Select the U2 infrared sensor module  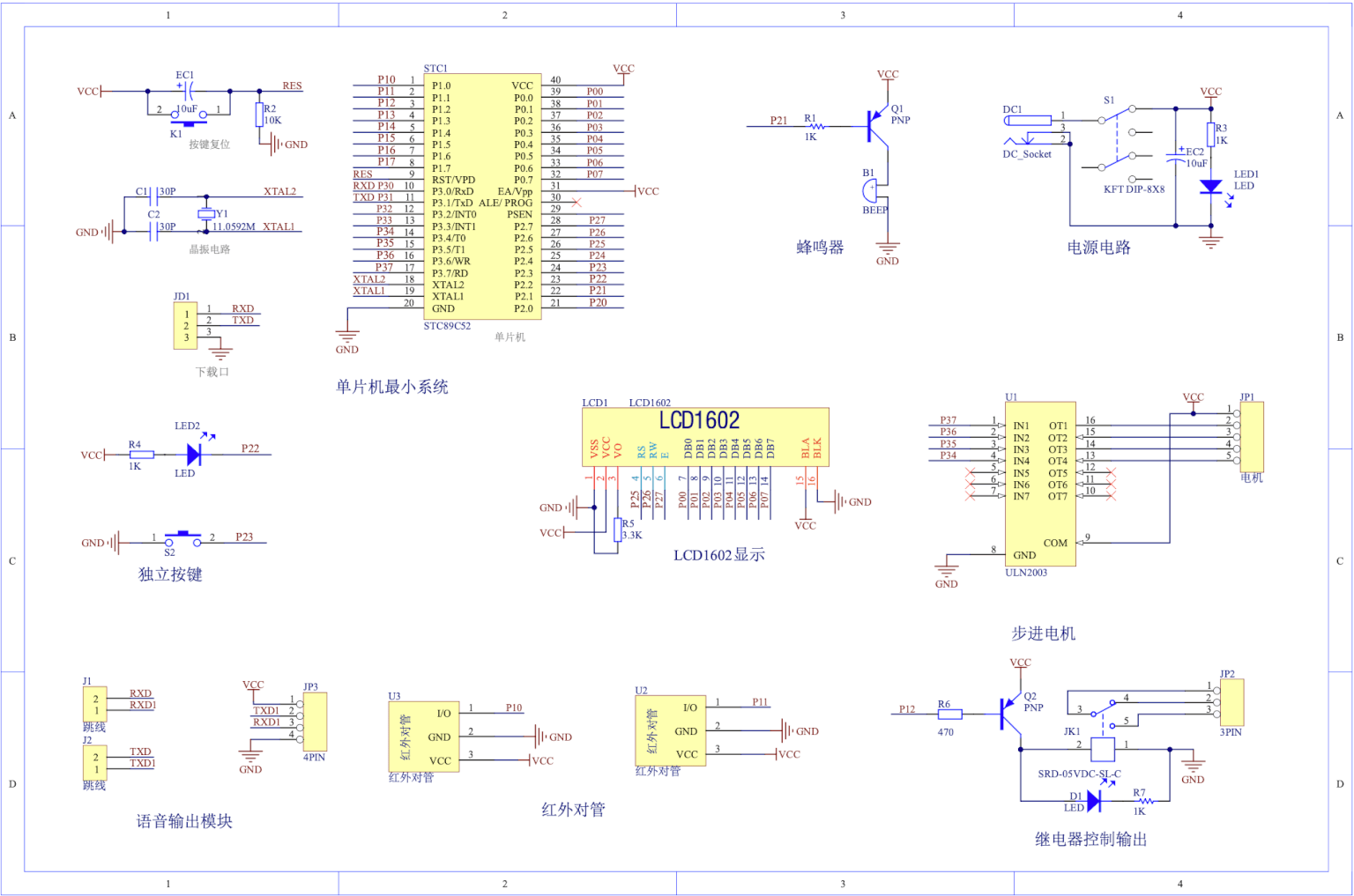[x=670, y=730]
